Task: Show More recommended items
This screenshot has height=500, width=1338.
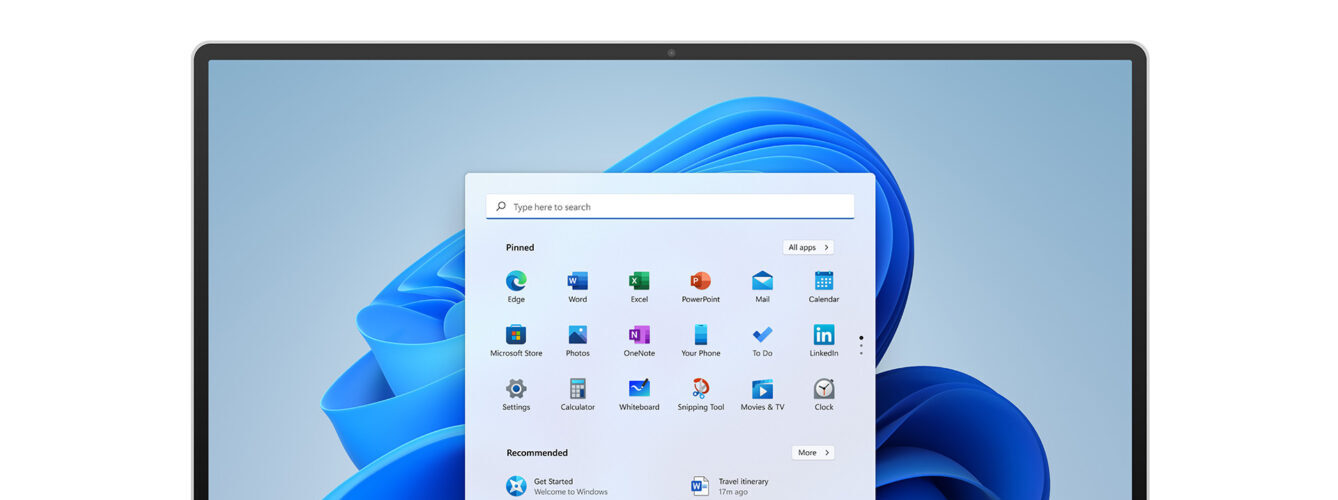Action: point(812,453)
